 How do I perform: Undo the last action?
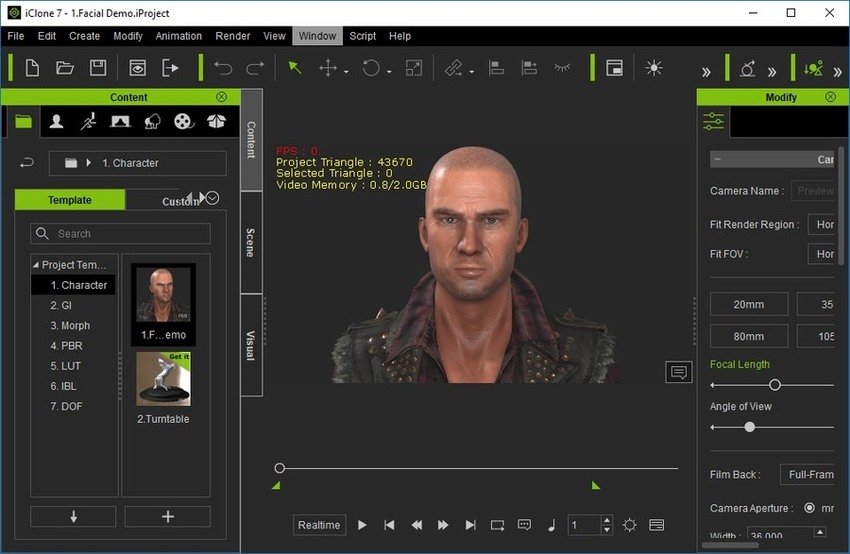click(223, 68)
